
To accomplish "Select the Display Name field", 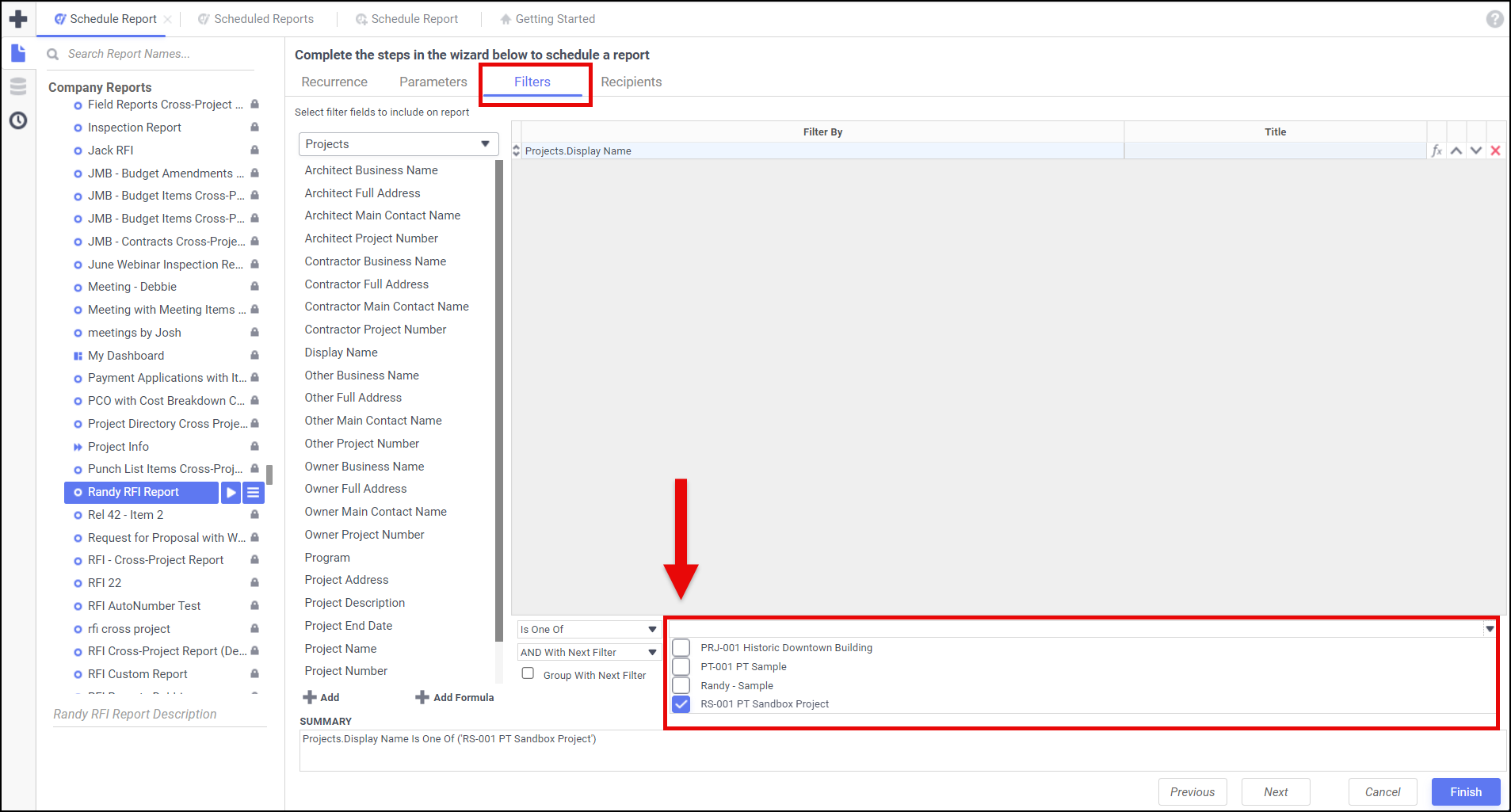I will coord(341,352).
